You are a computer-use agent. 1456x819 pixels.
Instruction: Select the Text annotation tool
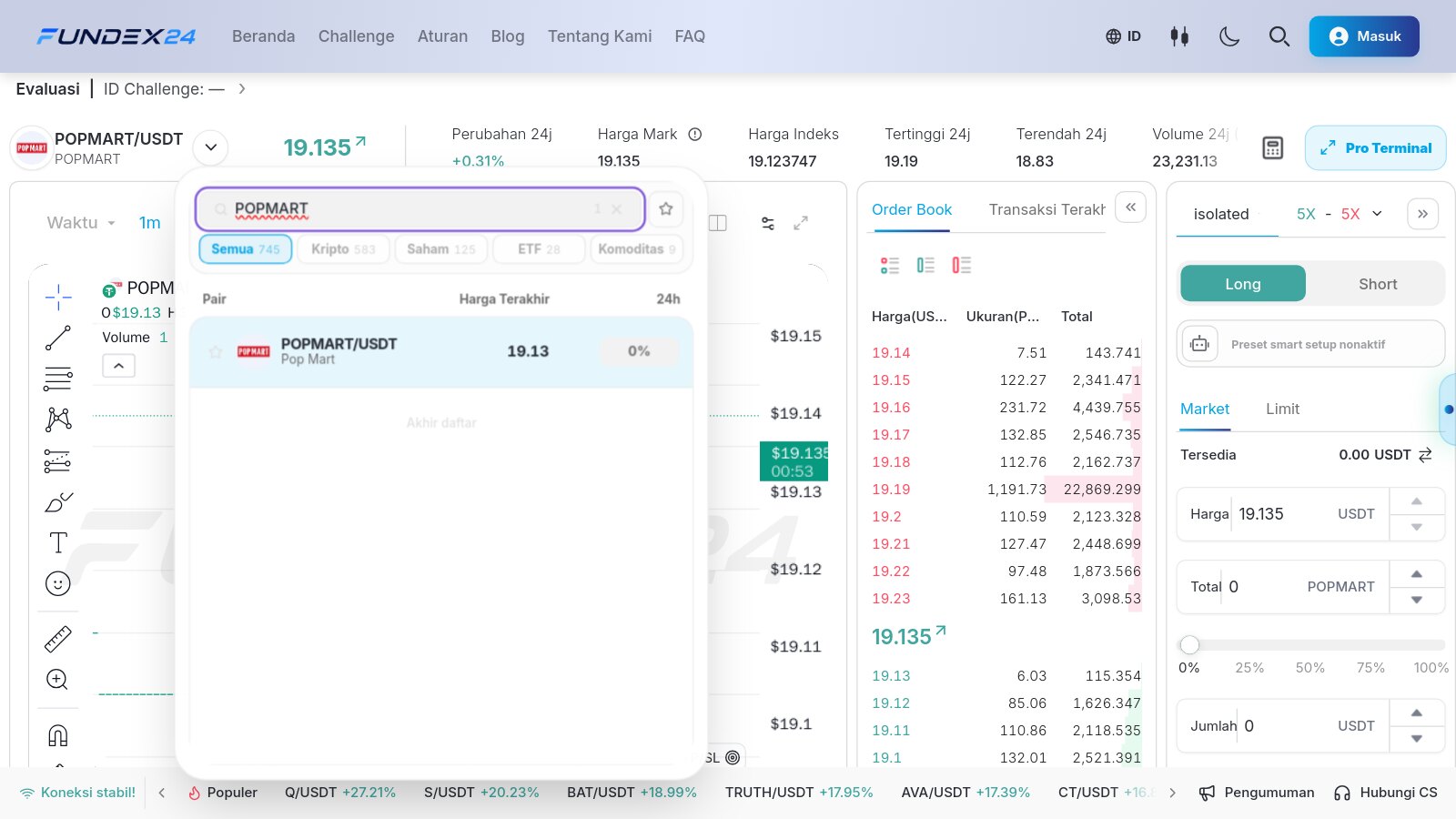(x=58, y=542)
